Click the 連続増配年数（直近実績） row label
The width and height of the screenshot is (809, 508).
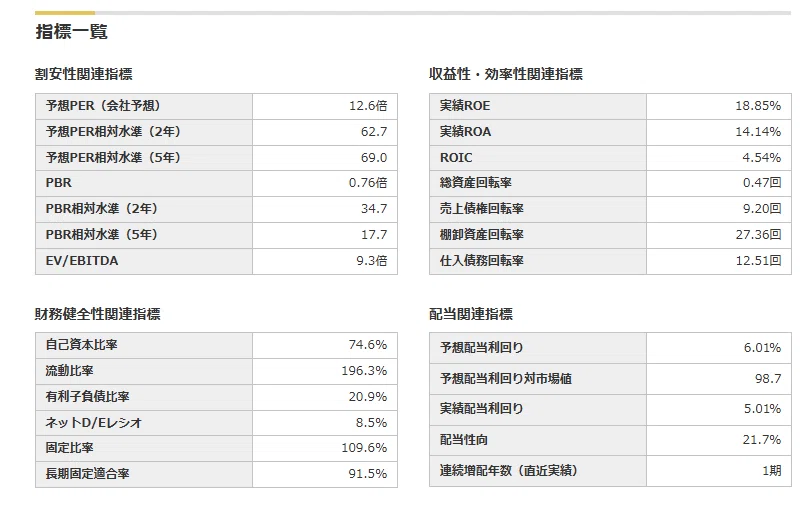tap(509, 470)
